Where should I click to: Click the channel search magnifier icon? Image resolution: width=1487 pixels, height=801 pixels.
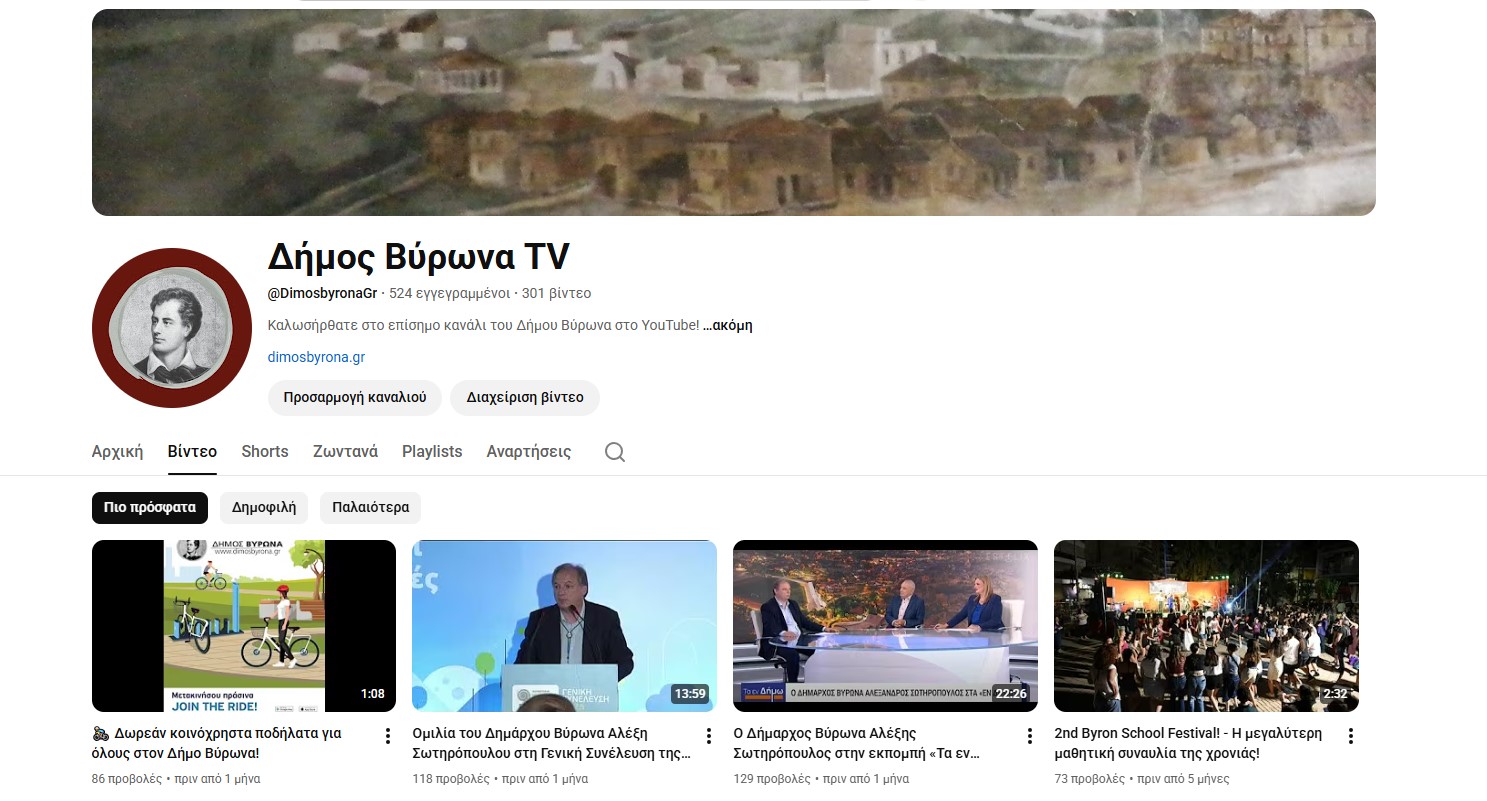coord(615,452)
